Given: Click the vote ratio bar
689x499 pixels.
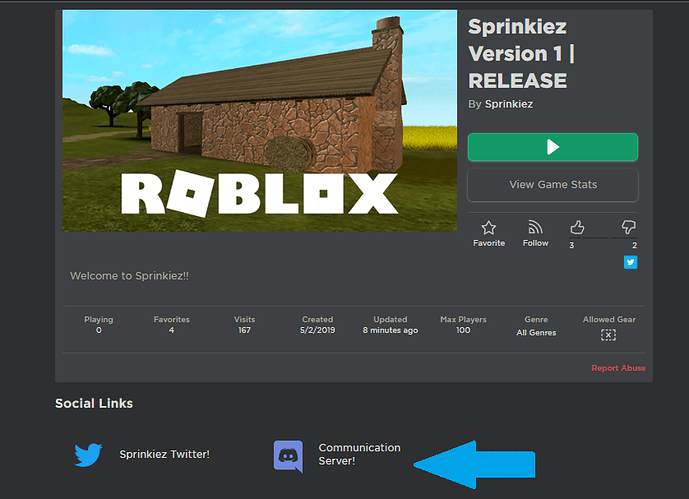Looking at the screenshot, I should [x=603, y=238].
